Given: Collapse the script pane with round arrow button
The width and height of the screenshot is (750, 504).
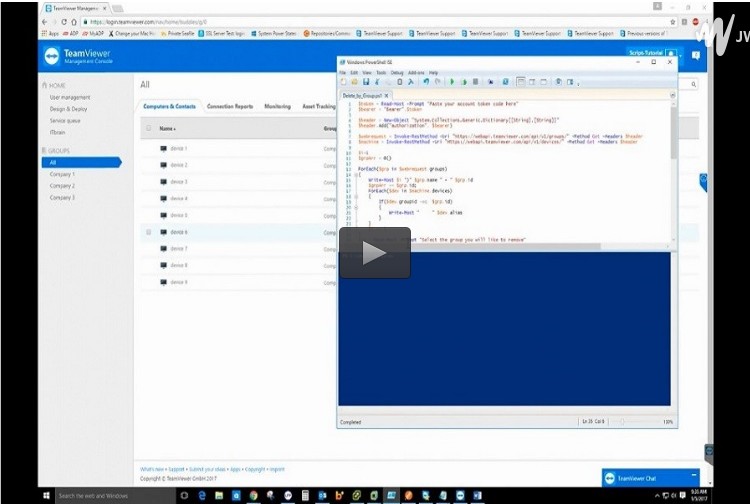Looking at the screenshot, I should pos(672,95).
